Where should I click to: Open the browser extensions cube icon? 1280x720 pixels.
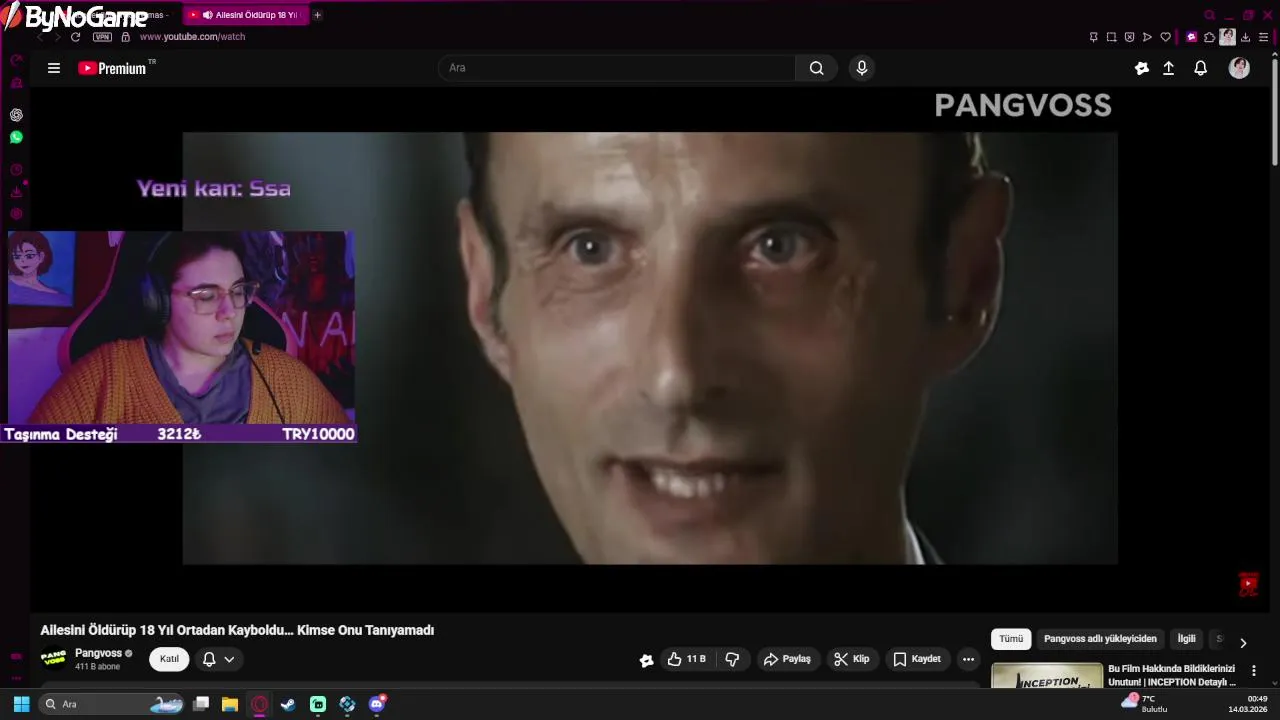click(x=1209, y=37)
